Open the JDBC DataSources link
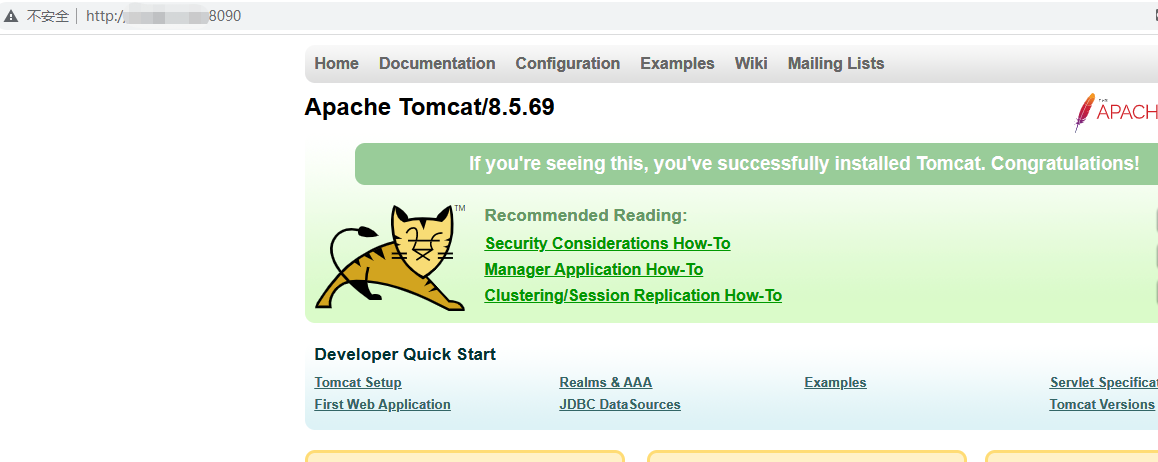 point(620,404)
